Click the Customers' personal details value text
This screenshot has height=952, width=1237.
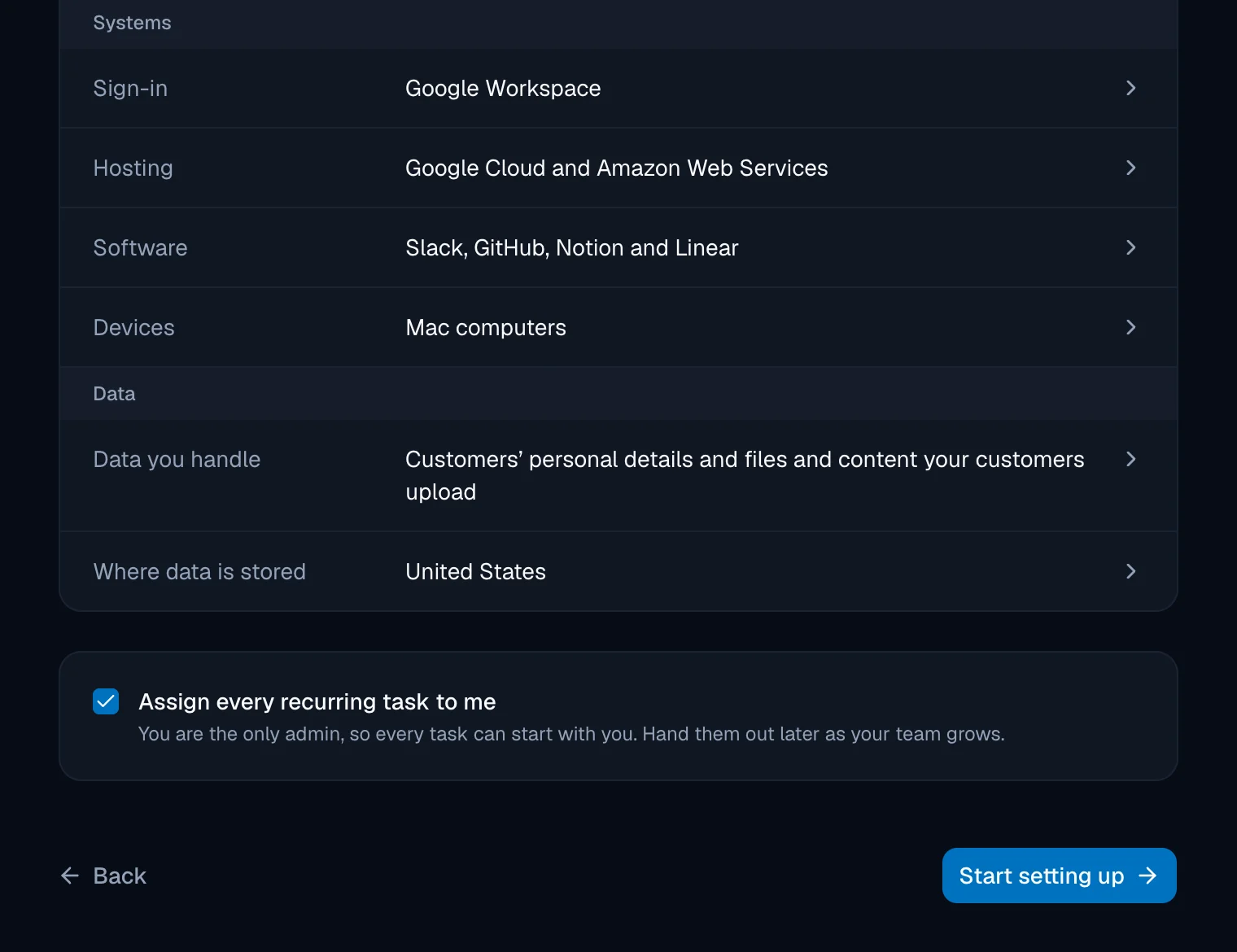745,475
